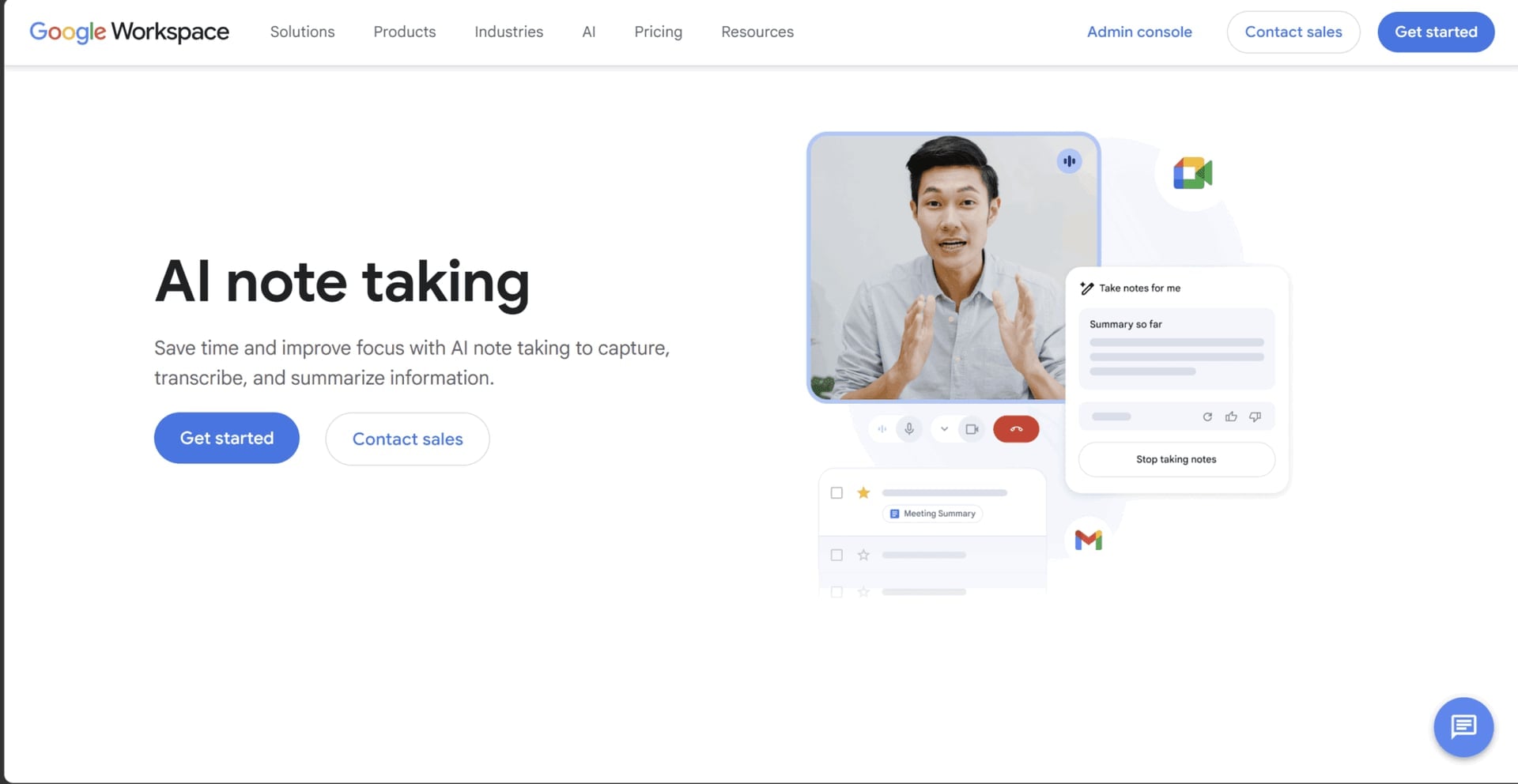Expand the chevron next to microphone control

click(x=944, y=429)
